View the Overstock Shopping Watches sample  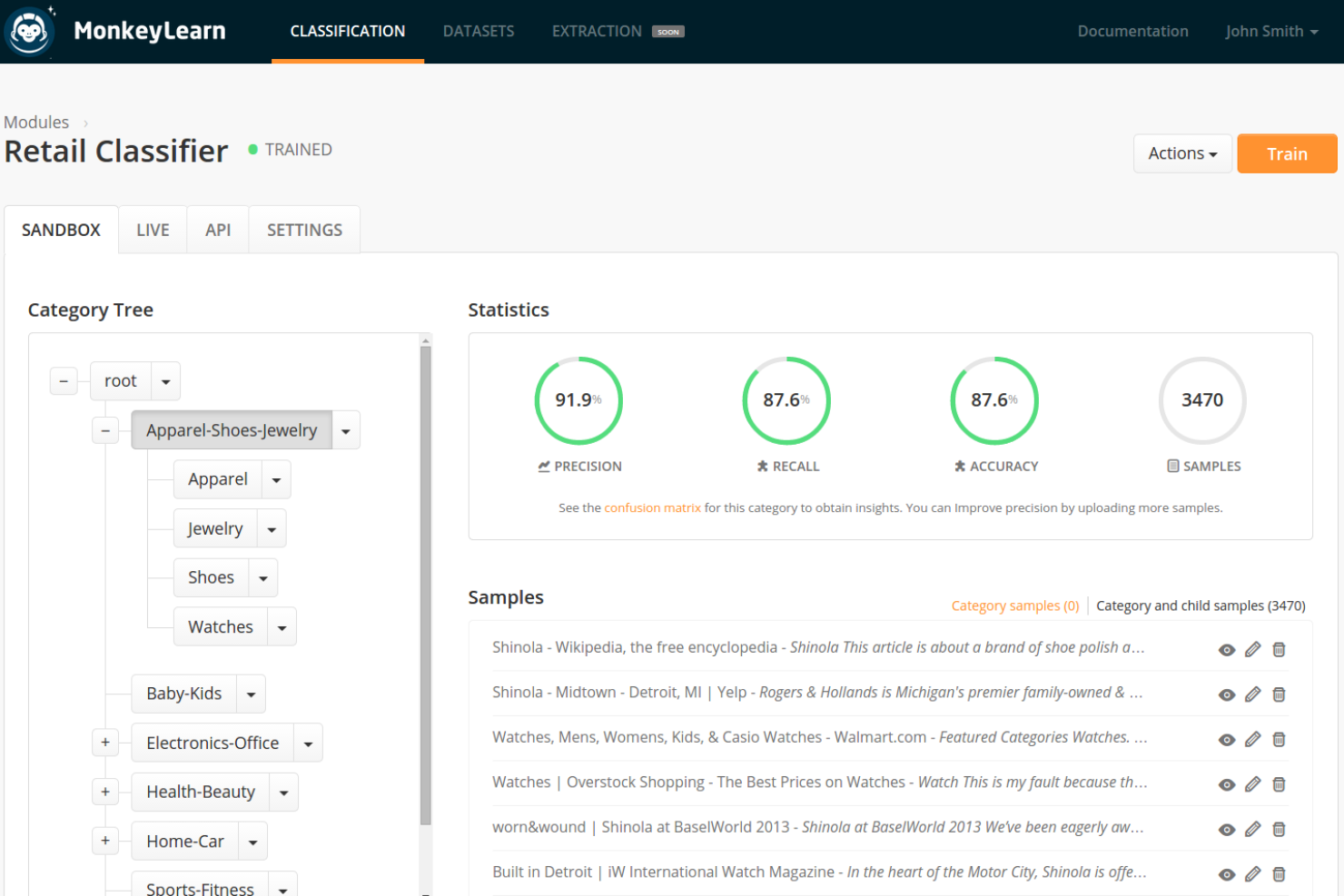click(1227, 784)
